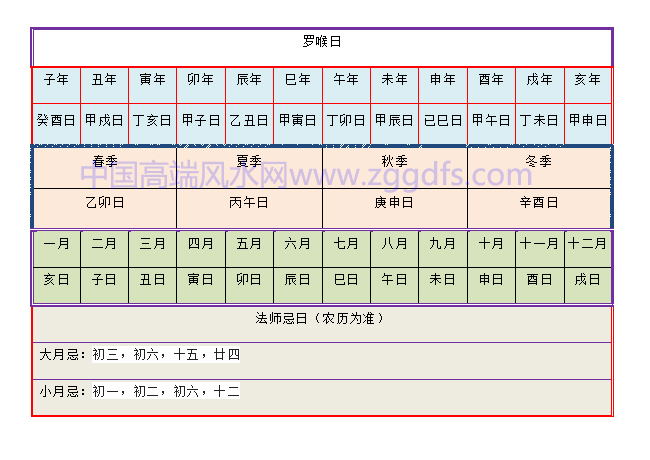The width and height of the screenshot is (650, 460).
Task: Click the 甲辰日 cell
Action: (x=395, y=124)
